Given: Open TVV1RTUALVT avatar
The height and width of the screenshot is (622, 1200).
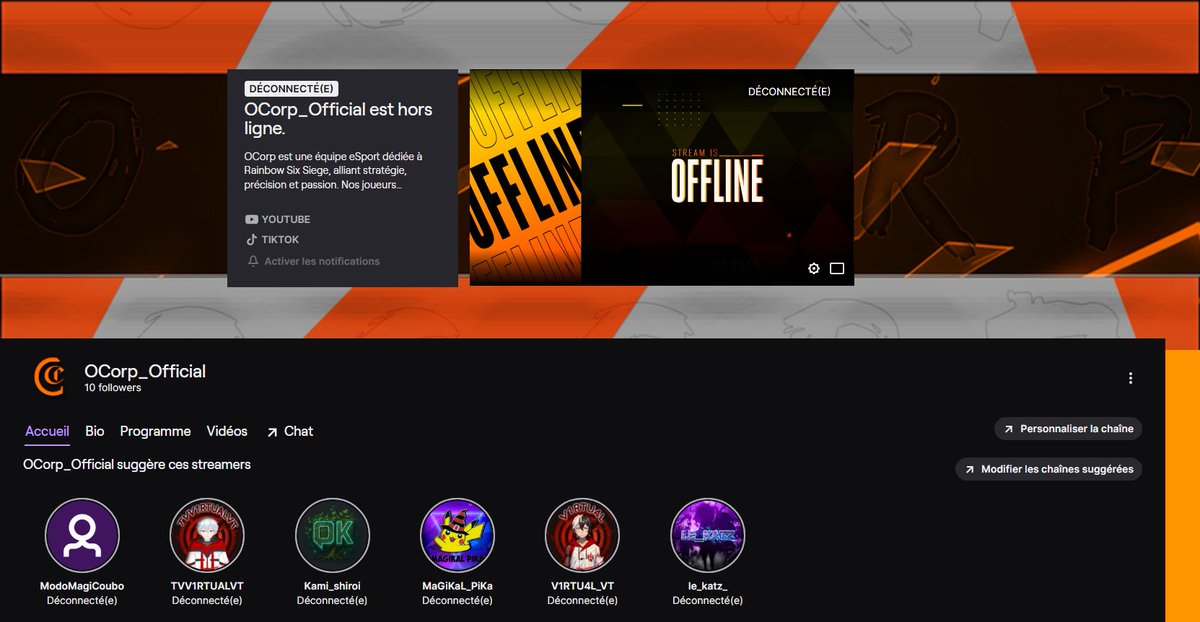Looking at the screenshot, I should tap(207, 535).
